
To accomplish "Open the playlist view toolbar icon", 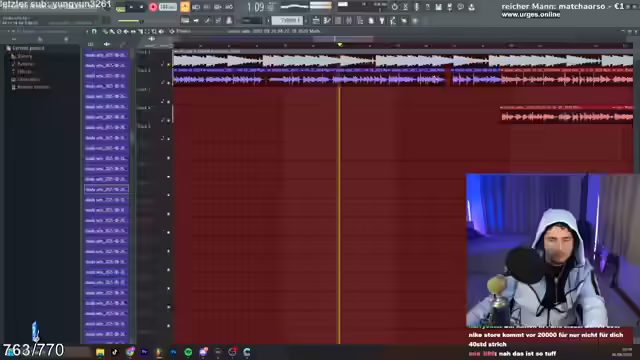I will click(185, 20).
